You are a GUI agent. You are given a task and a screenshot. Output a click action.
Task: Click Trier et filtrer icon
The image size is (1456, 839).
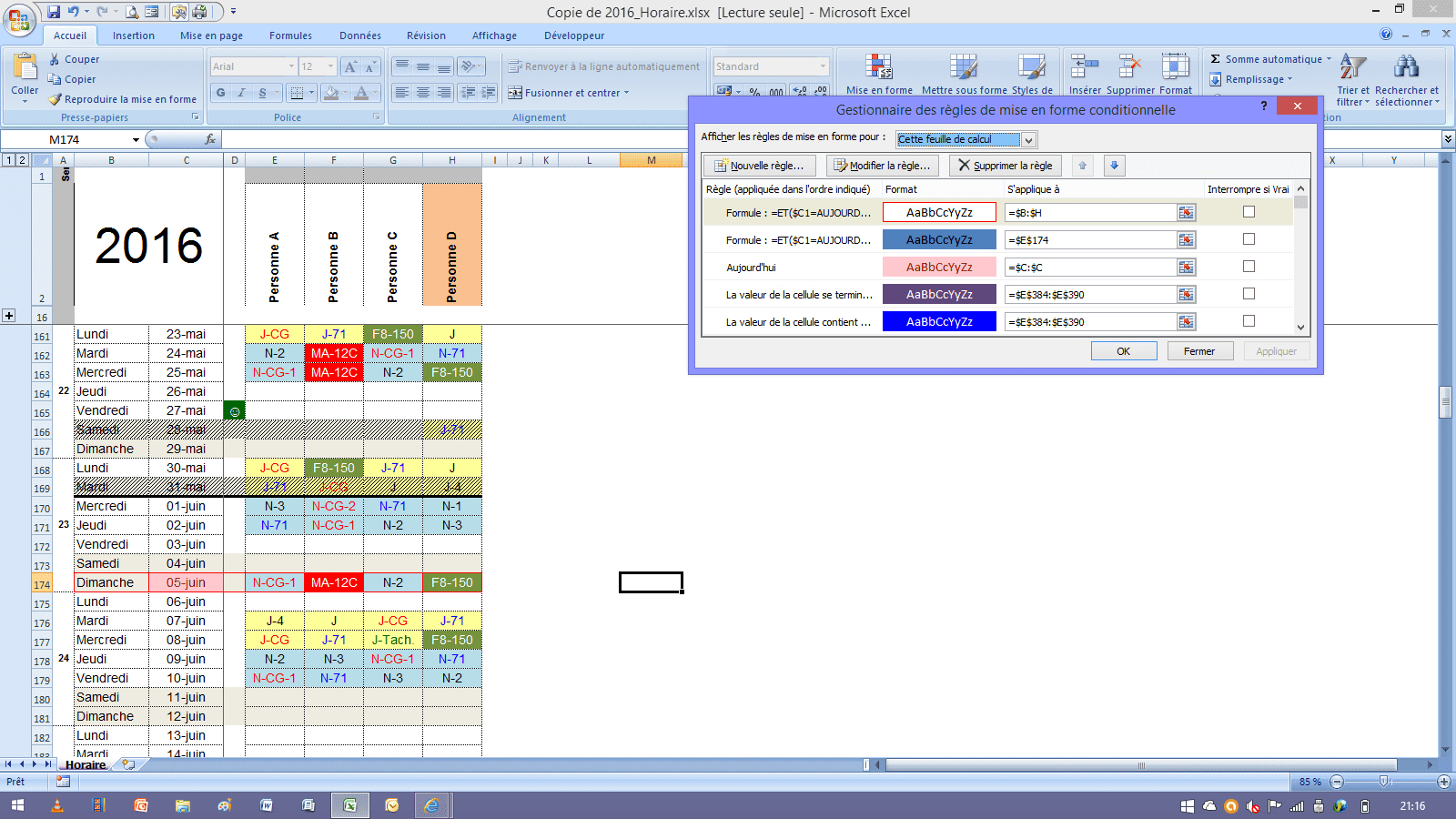[x=1352, y=67]
